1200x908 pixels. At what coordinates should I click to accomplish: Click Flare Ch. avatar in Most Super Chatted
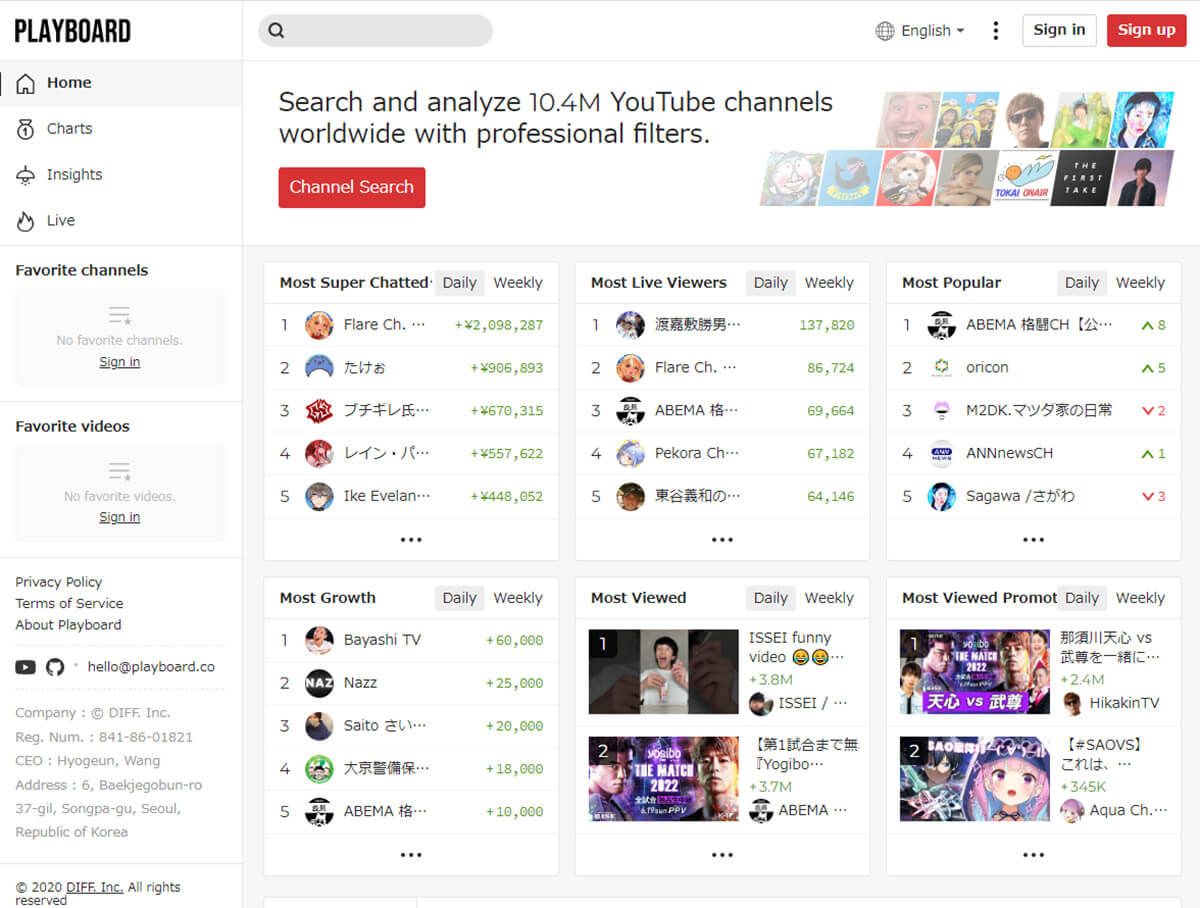[319, 325]
